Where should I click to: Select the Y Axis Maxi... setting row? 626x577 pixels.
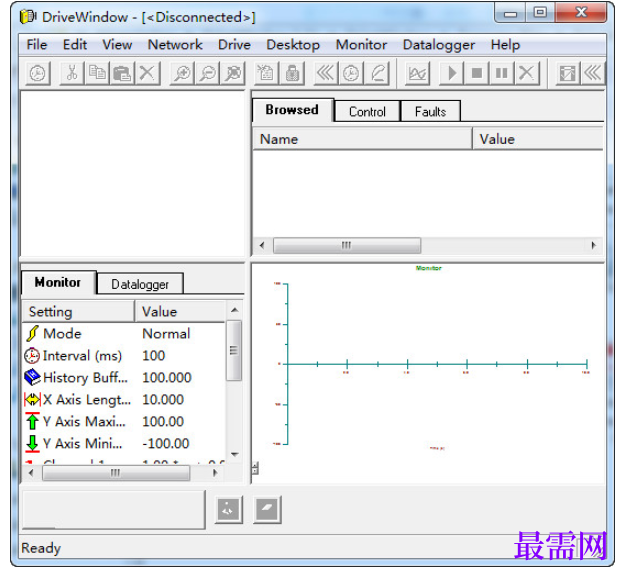tap(124, 421)
